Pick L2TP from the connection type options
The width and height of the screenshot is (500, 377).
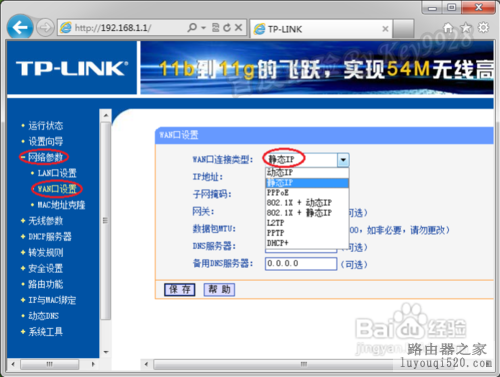307,223
